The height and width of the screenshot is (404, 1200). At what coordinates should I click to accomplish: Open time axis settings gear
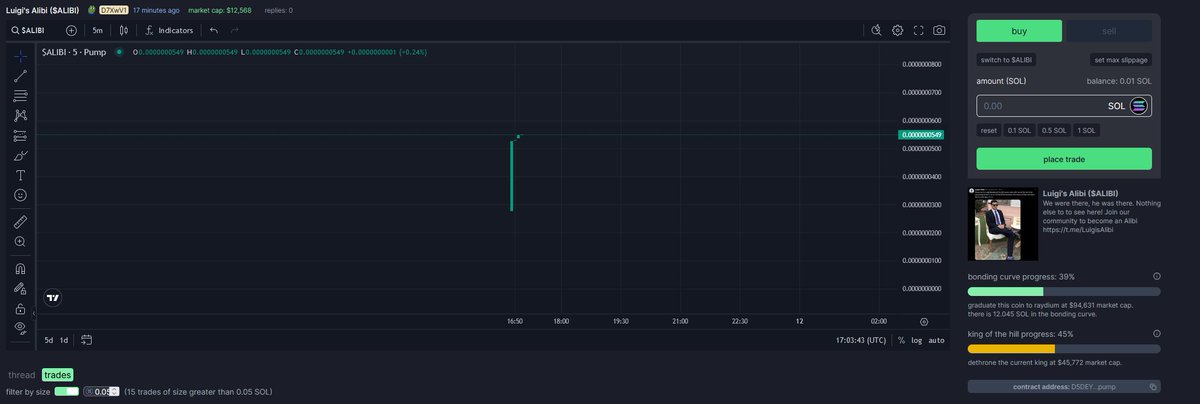click(x=924, y=321)
